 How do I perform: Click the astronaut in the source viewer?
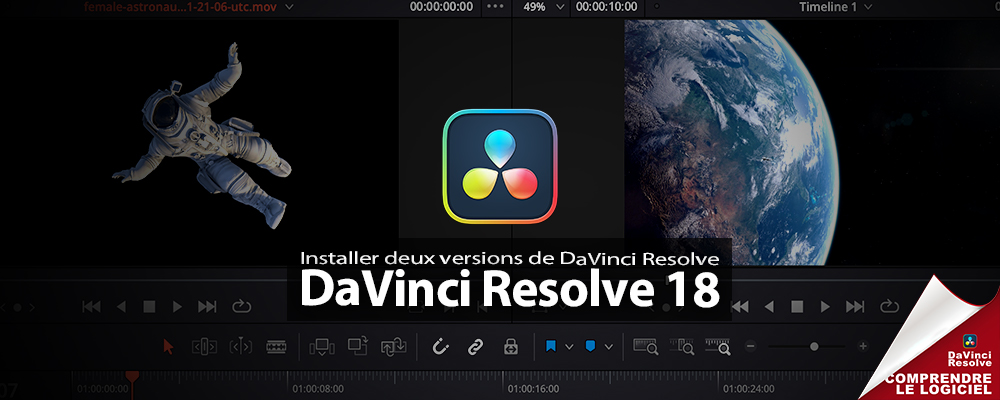point(204,134)
